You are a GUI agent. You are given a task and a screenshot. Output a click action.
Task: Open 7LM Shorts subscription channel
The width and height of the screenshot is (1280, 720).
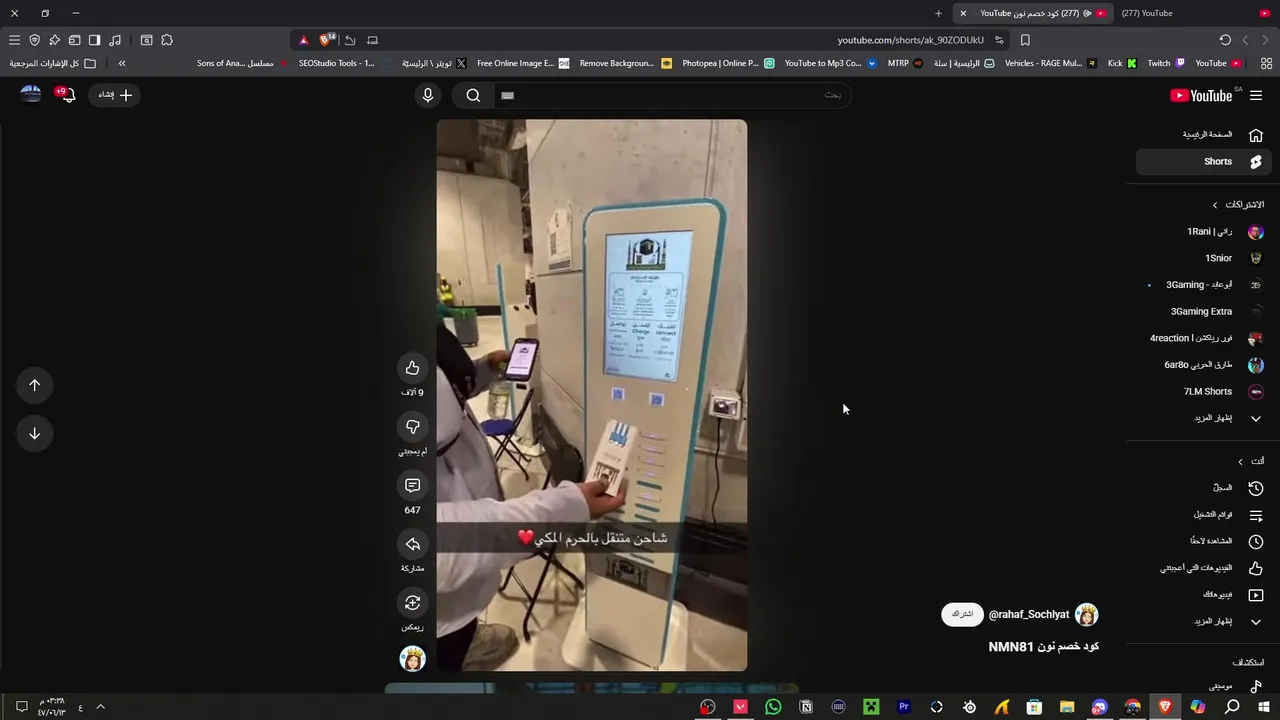(1204, 391)
